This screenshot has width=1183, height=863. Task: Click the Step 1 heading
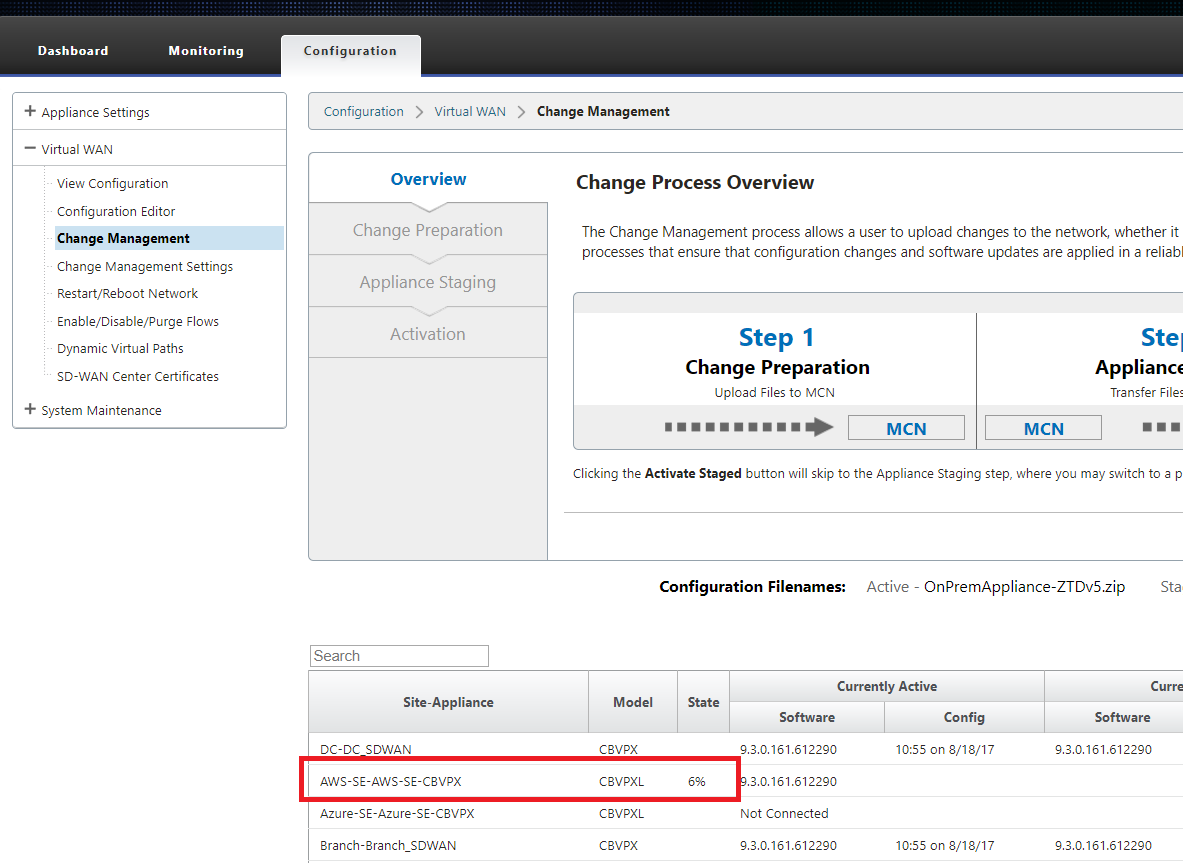coord(776,337)
